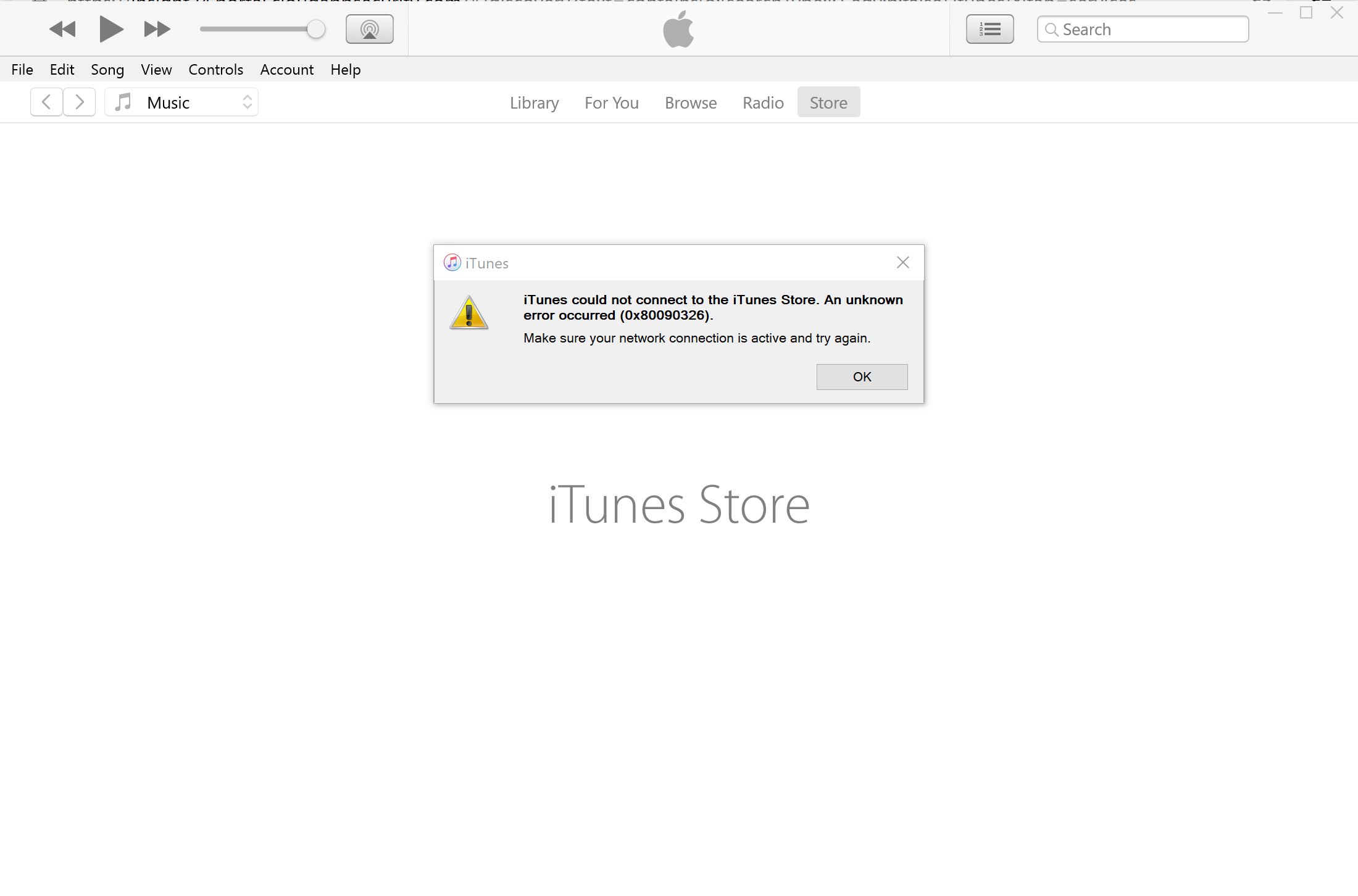Click the search magnifier icon
The width and height of the screenshot is (1358, 896).
click(1052, 30)
